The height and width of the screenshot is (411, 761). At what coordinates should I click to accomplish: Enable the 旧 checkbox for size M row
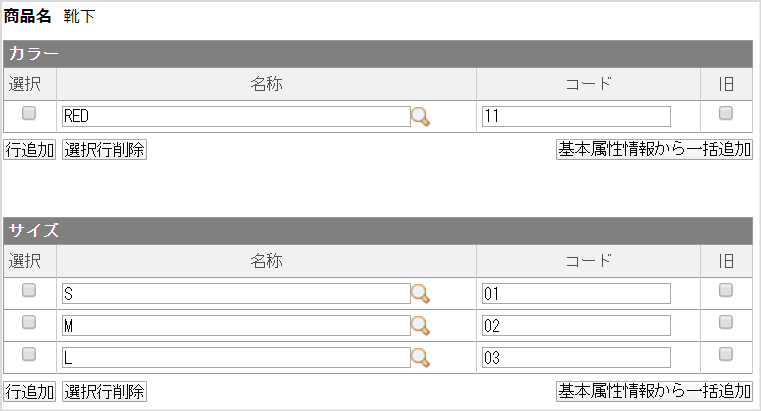tap(726, 322)
